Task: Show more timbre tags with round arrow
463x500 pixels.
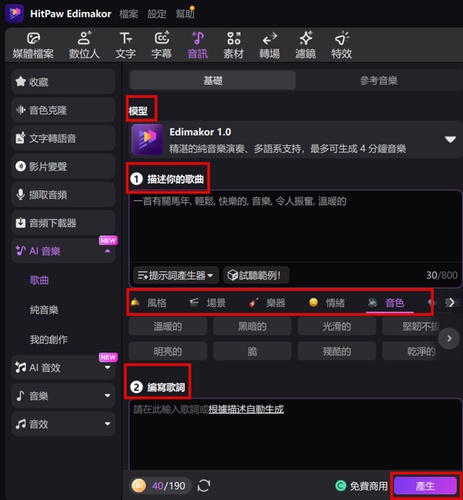Action: 449,338
